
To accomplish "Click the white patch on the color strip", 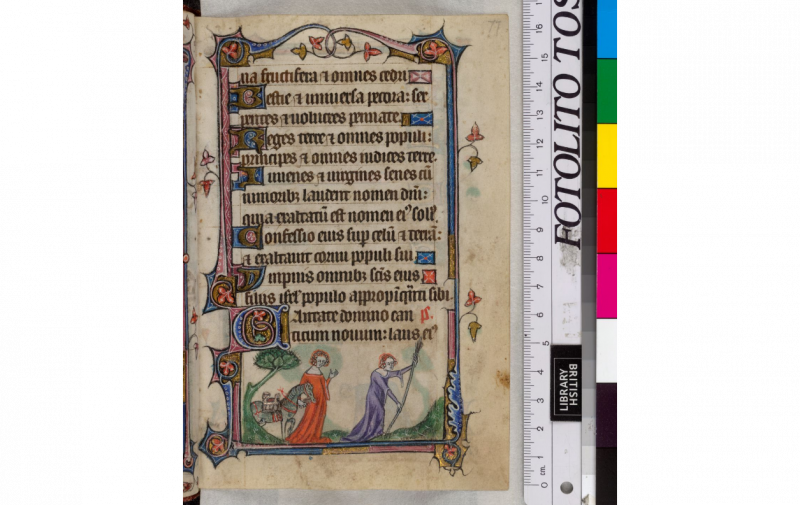I will (x=607, y=350).
